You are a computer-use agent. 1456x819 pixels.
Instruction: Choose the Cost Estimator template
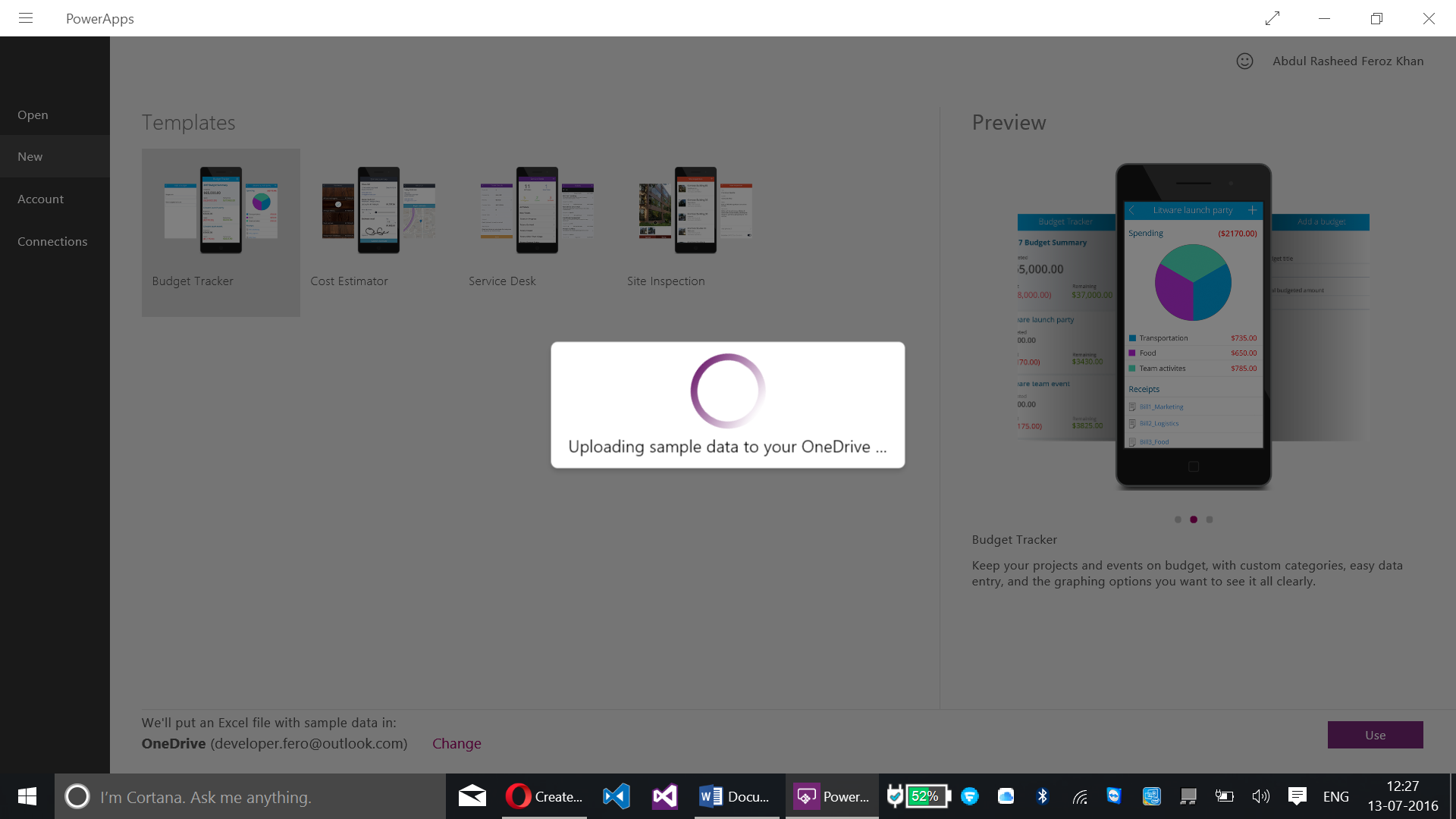pyautogui.click(x=379, y=232)
